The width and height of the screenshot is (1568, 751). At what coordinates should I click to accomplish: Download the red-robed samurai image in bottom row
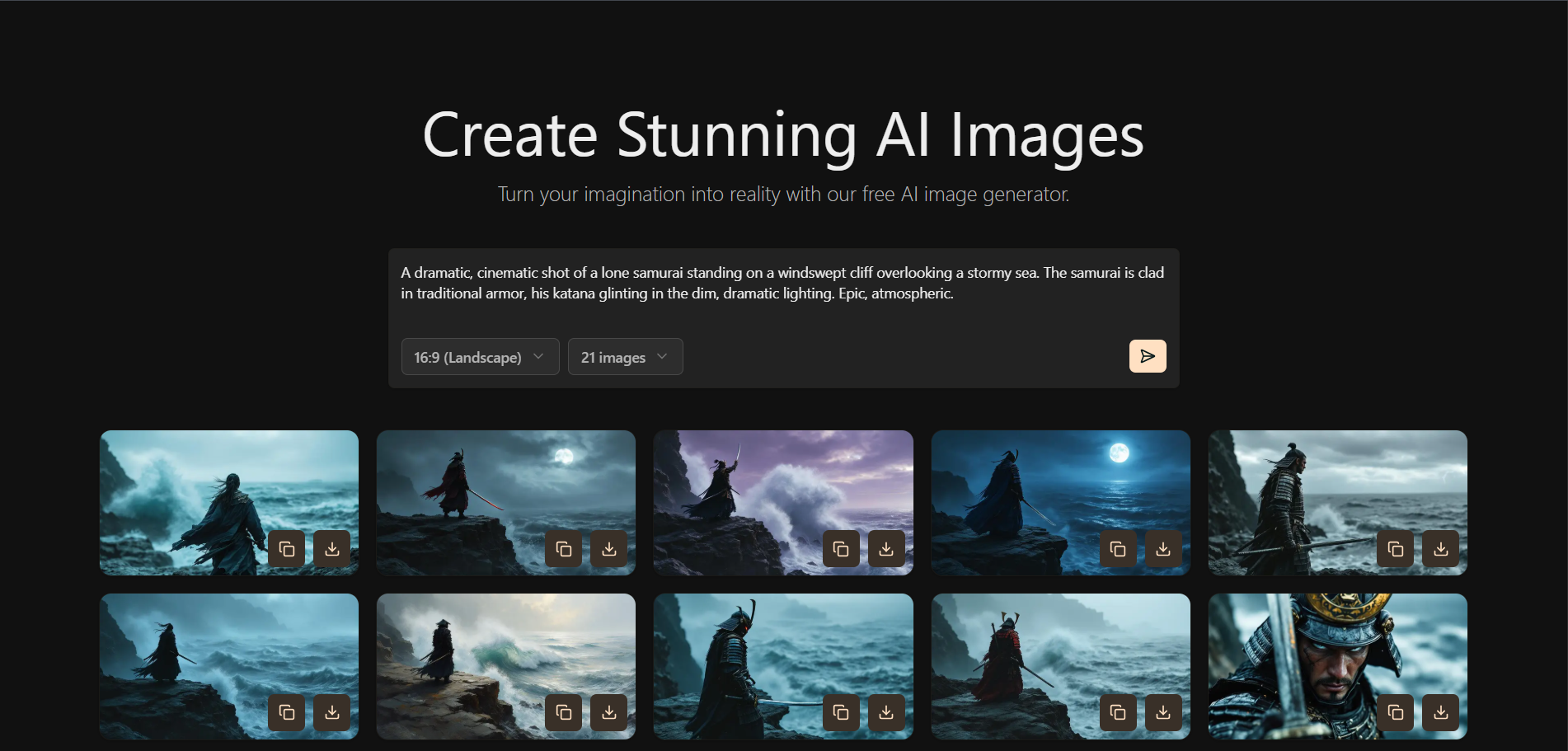pyautogui.click(x=1163, y=713)
